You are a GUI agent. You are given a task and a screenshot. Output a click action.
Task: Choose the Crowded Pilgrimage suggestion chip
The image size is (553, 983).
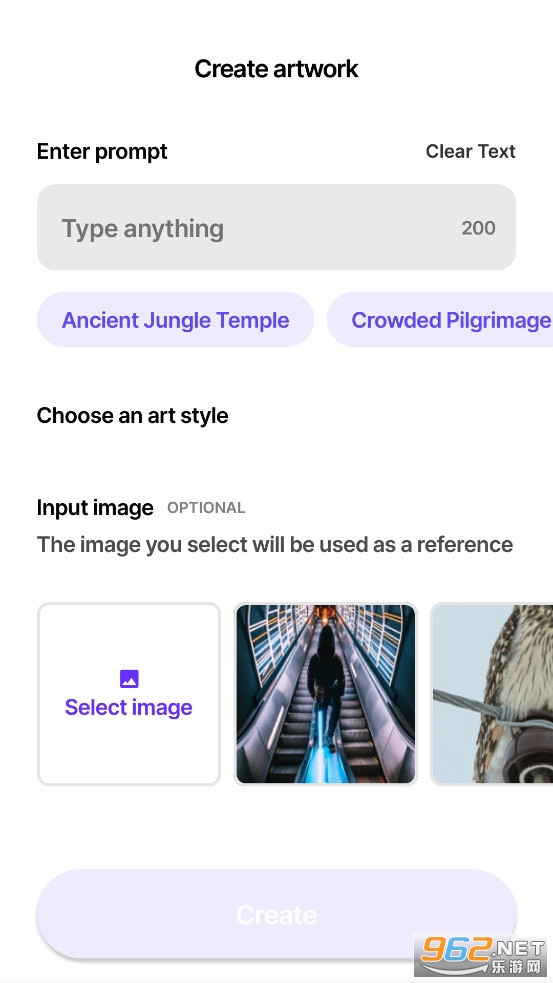pos(440,320)
